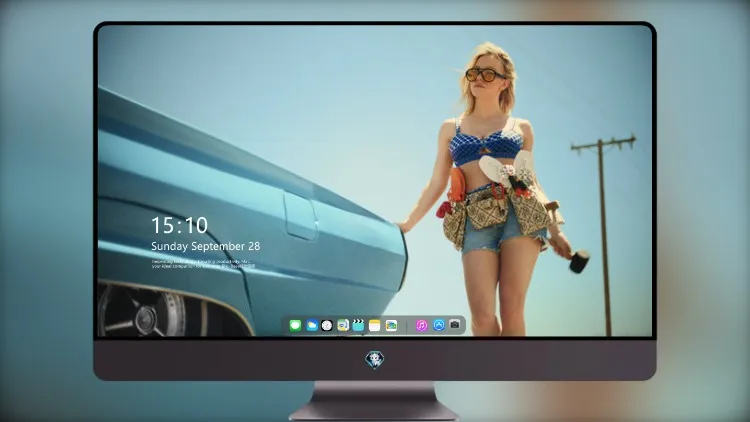Screen dimensions: 750x422
Task: Launch the Clips clapperboard app in dock
Action: 358,325
